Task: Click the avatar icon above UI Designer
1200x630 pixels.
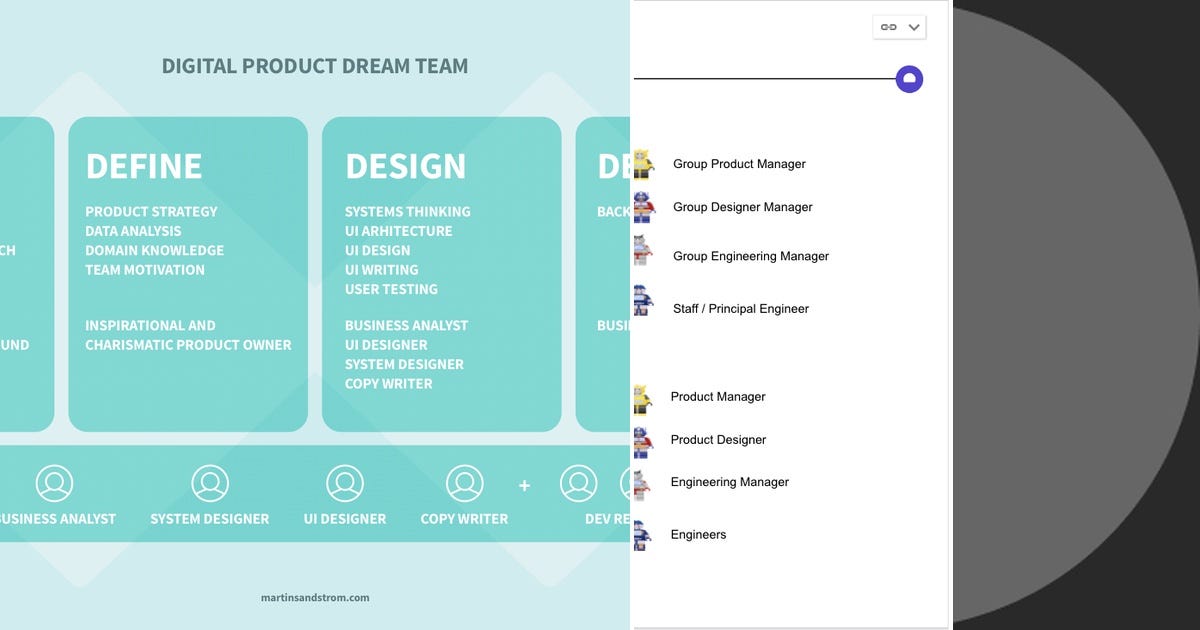Action: click(344, 484)
